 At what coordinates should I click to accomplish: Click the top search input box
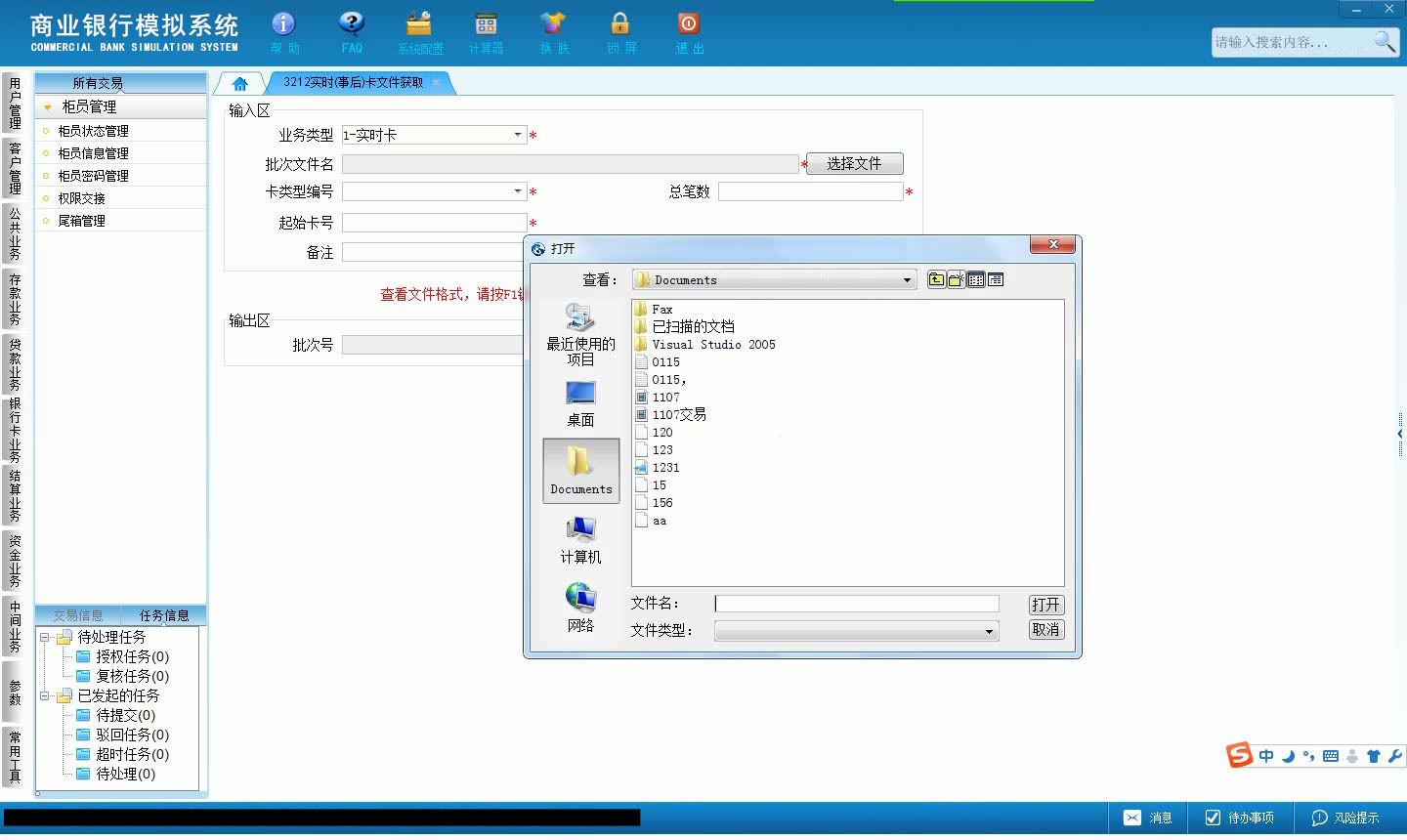(x=1292, y=42)
